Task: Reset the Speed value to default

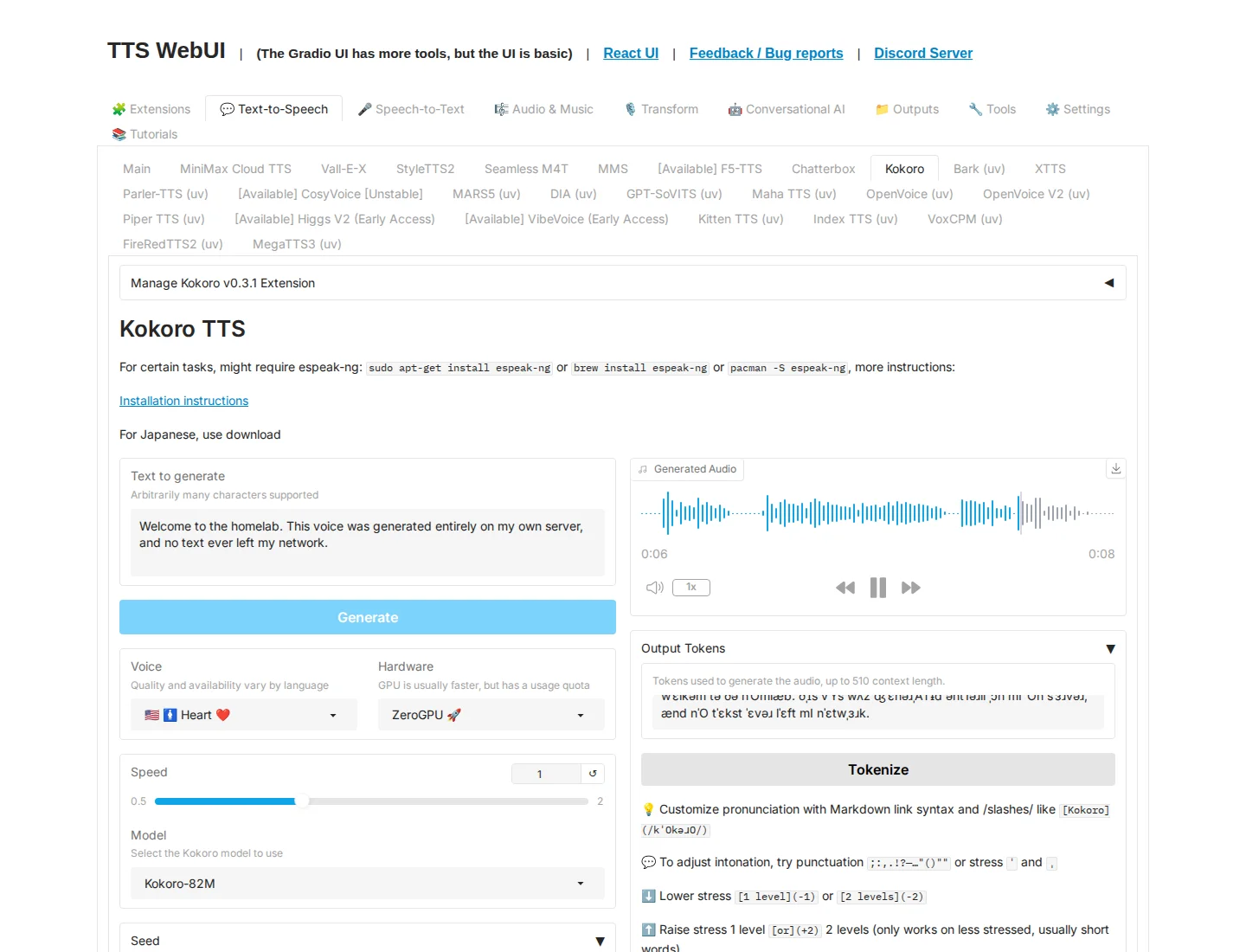Action: point(593,774)
